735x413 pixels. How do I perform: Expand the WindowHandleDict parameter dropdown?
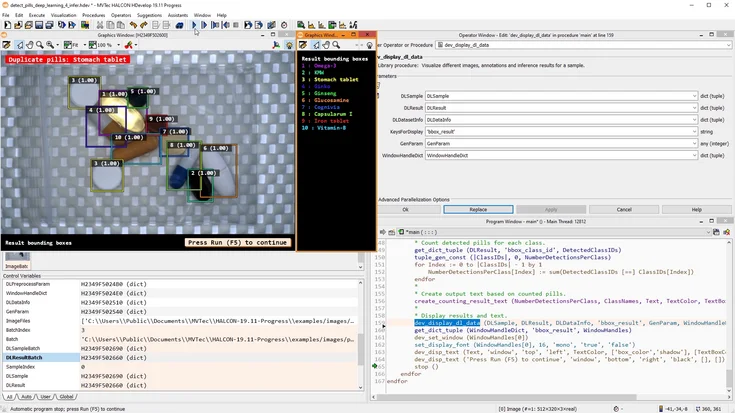pos(694,156)
